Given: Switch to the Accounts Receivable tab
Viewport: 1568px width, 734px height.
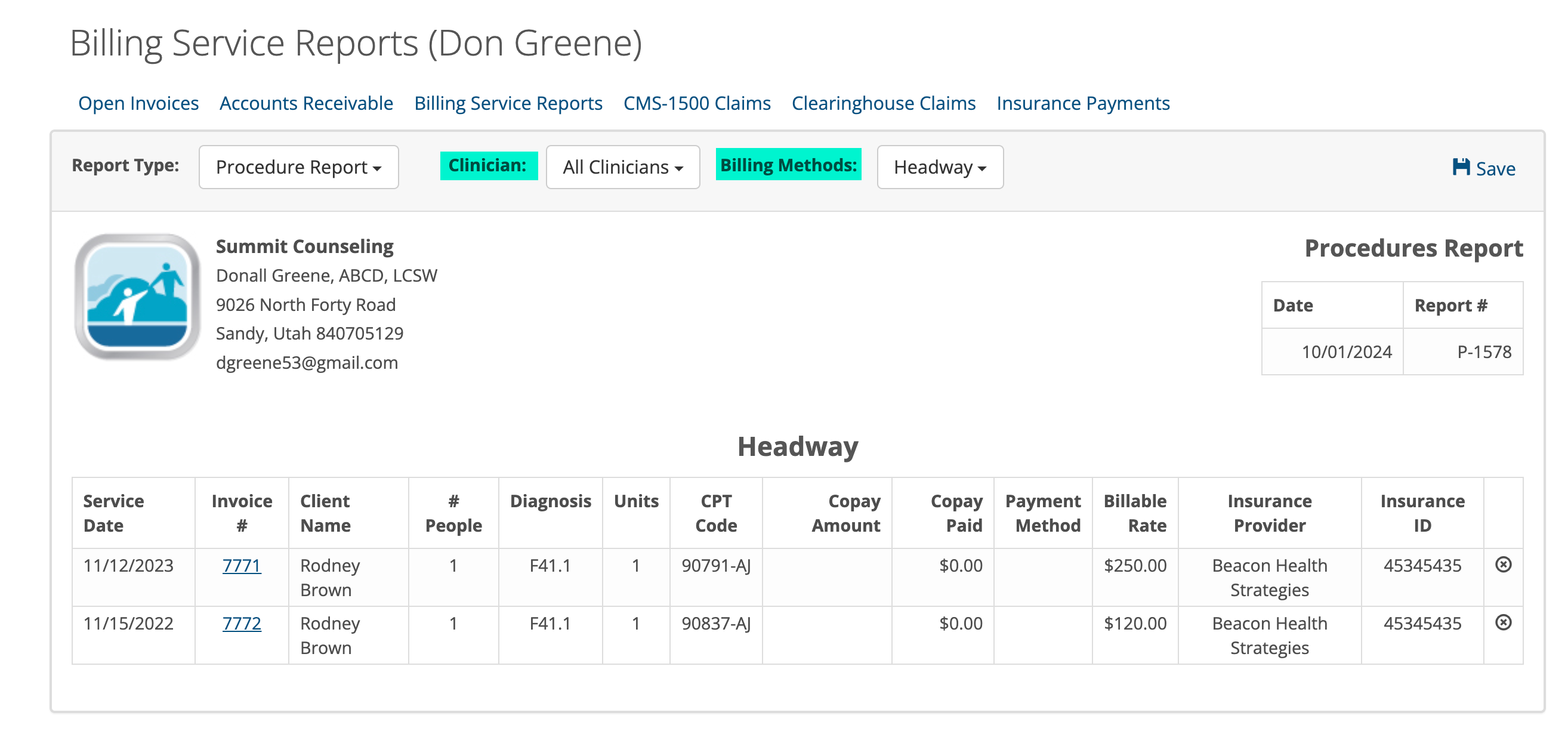Looking at the screenshot, I should (x=306, y=103).
